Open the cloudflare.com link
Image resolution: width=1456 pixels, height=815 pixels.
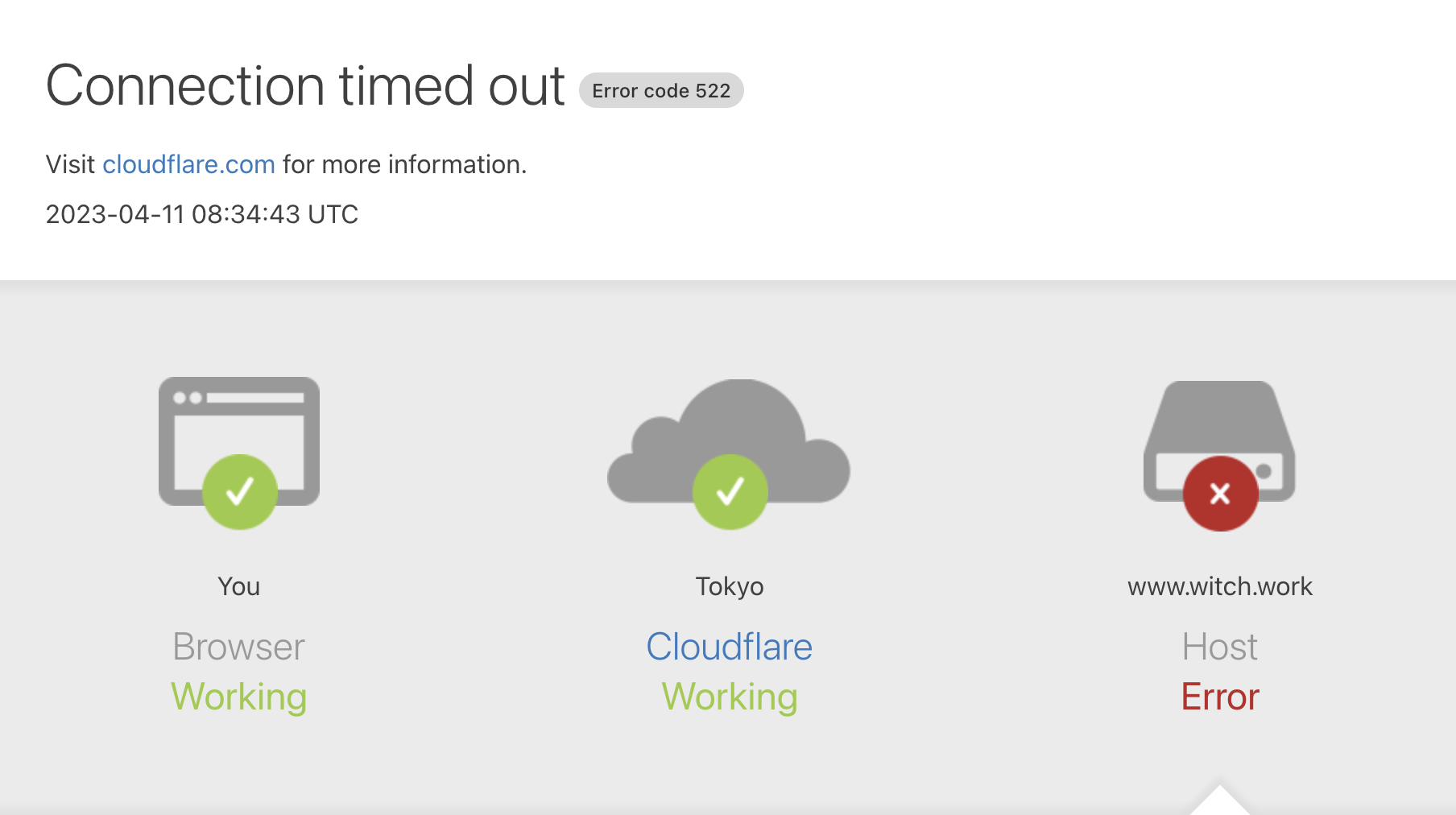click(188, 164)
